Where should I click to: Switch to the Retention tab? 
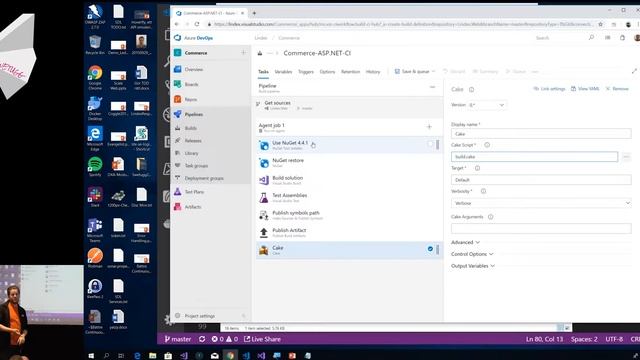pyautogui.click(x=350, y=72)
